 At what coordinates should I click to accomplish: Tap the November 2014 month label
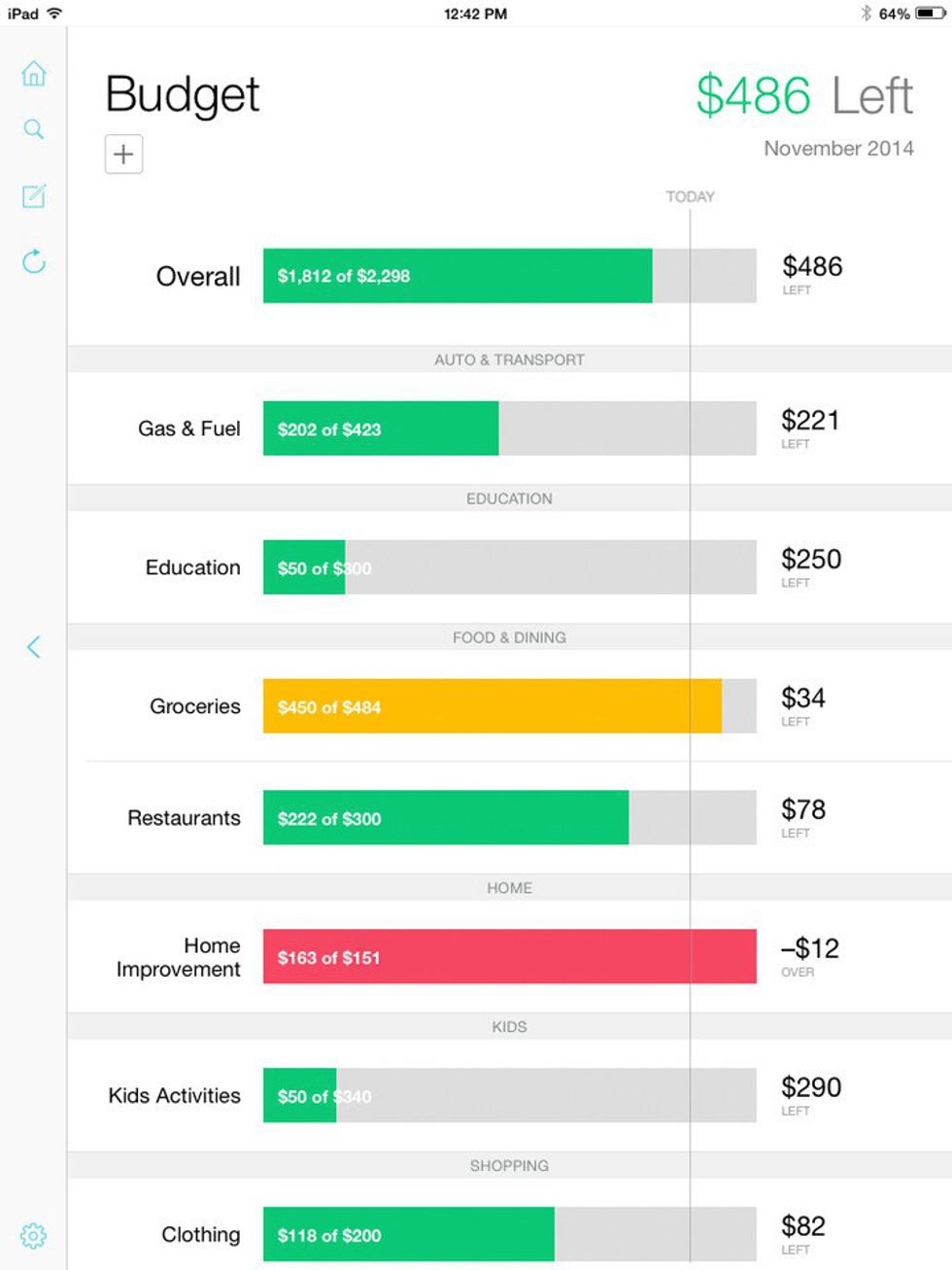pyautogui.click(x=838, y=149)
